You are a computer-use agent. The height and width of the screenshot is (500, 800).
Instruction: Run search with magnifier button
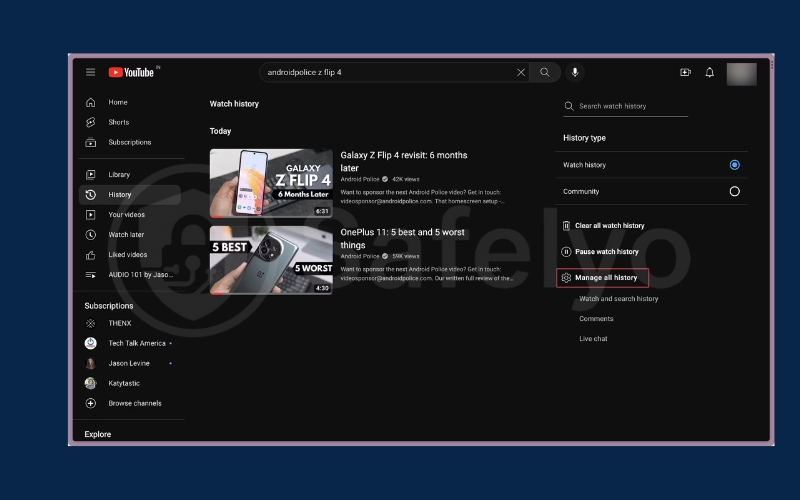(545, 72)
